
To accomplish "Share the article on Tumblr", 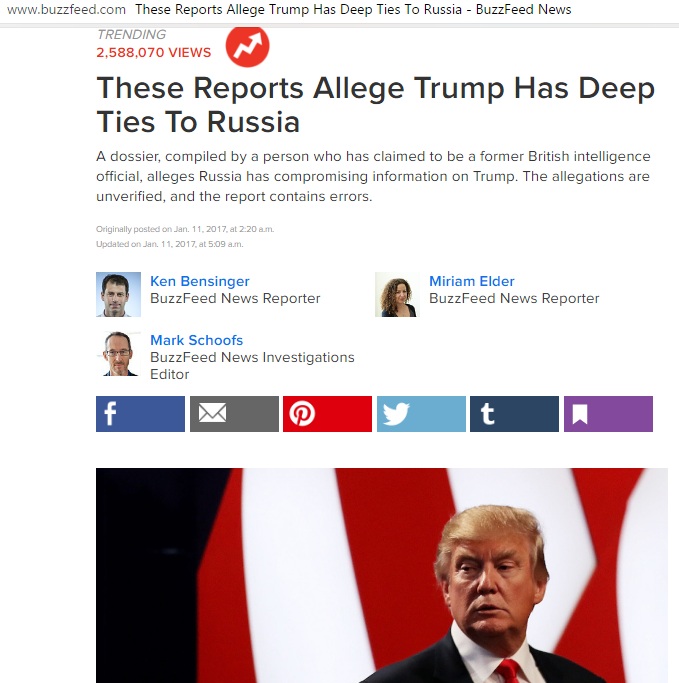I will [514, 414].
